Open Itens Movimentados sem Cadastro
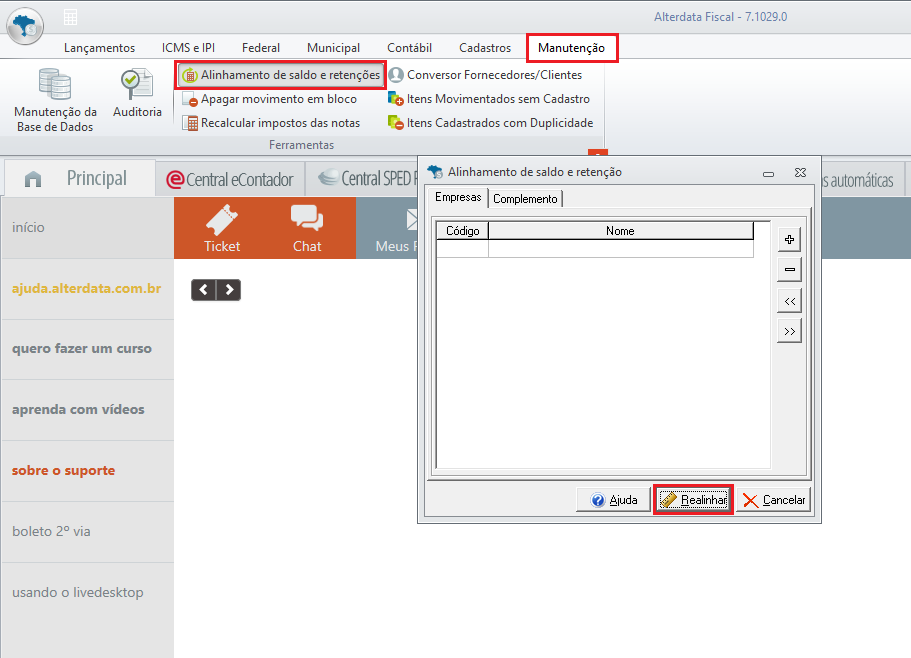Image resolution: width=911 pixels, height=658 pixels. pos(489,99)
